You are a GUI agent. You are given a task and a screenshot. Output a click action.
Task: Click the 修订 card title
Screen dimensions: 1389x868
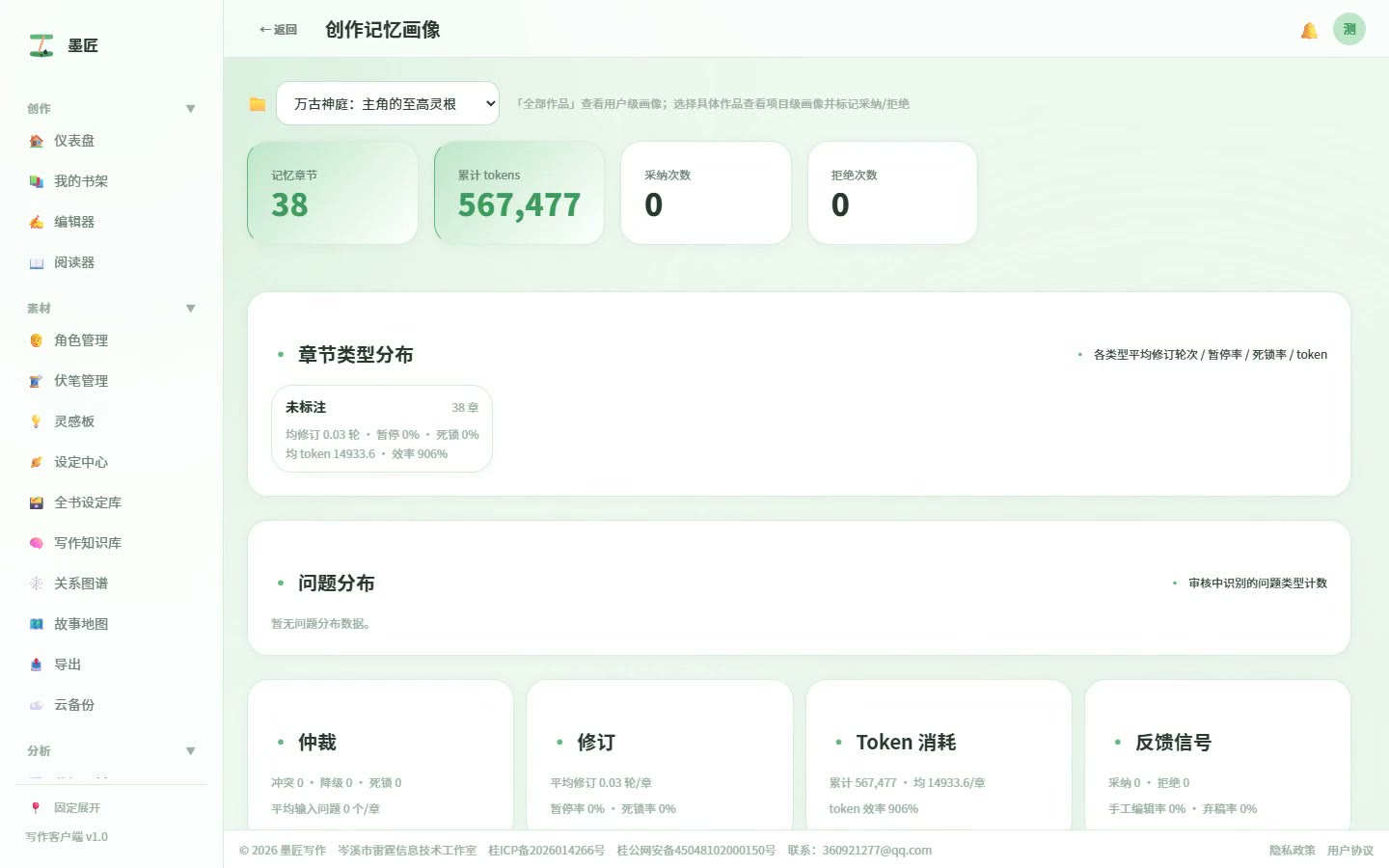pos(596,743)
